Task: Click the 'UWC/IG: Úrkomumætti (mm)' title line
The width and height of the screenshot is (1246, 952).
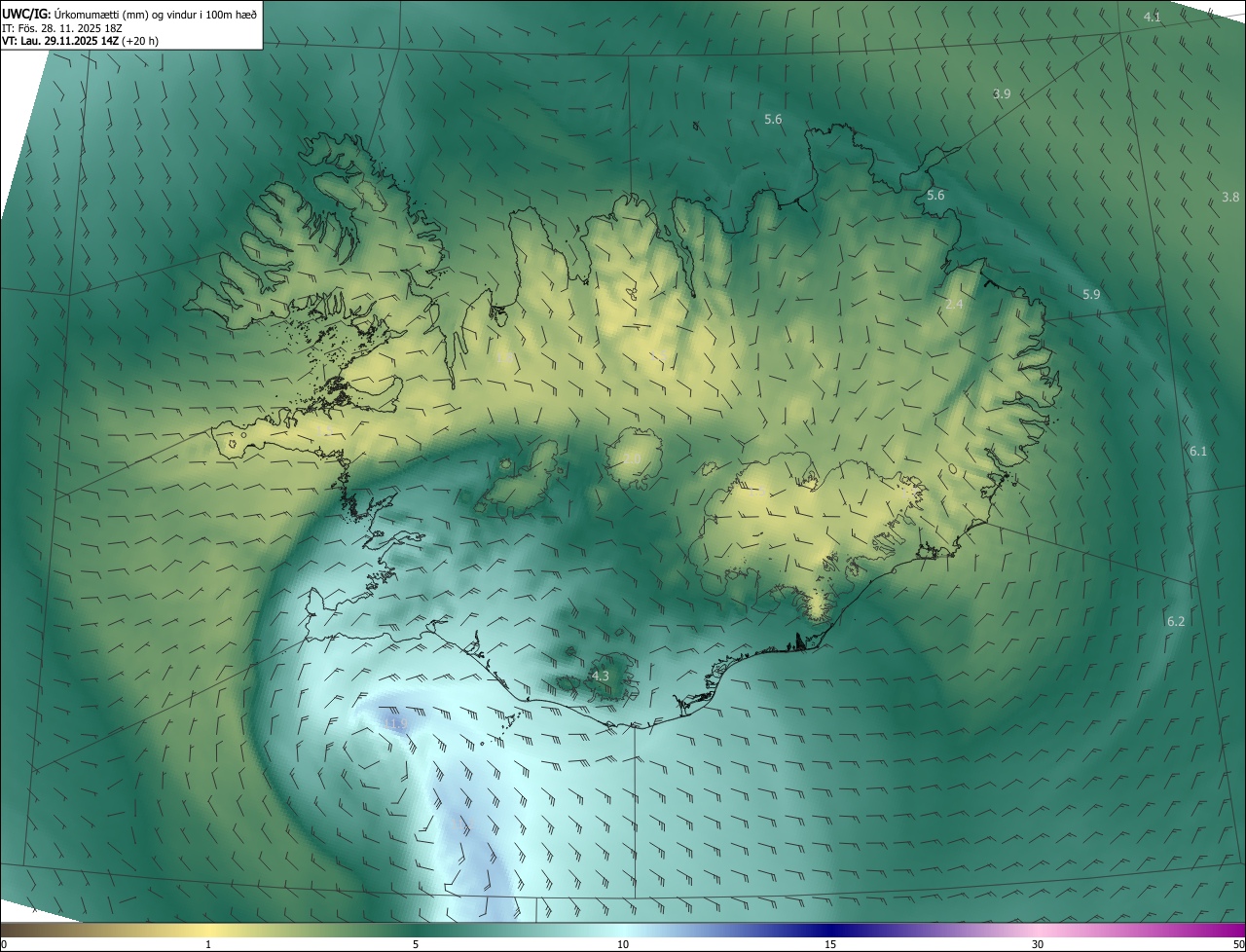Action: tap(129, 14)
